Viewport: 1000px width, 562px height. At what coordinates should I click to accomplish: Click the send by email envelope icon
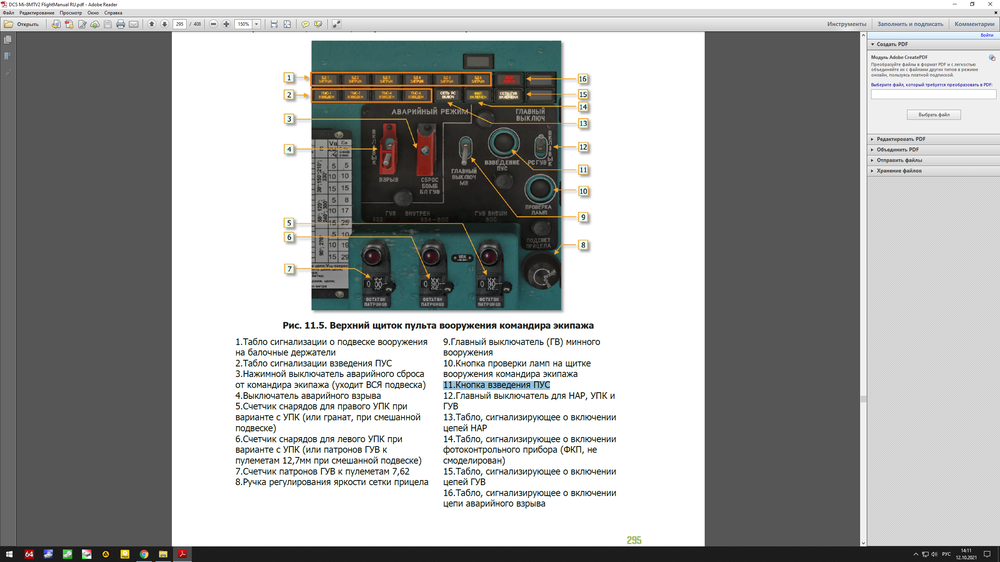coord(133,24)
